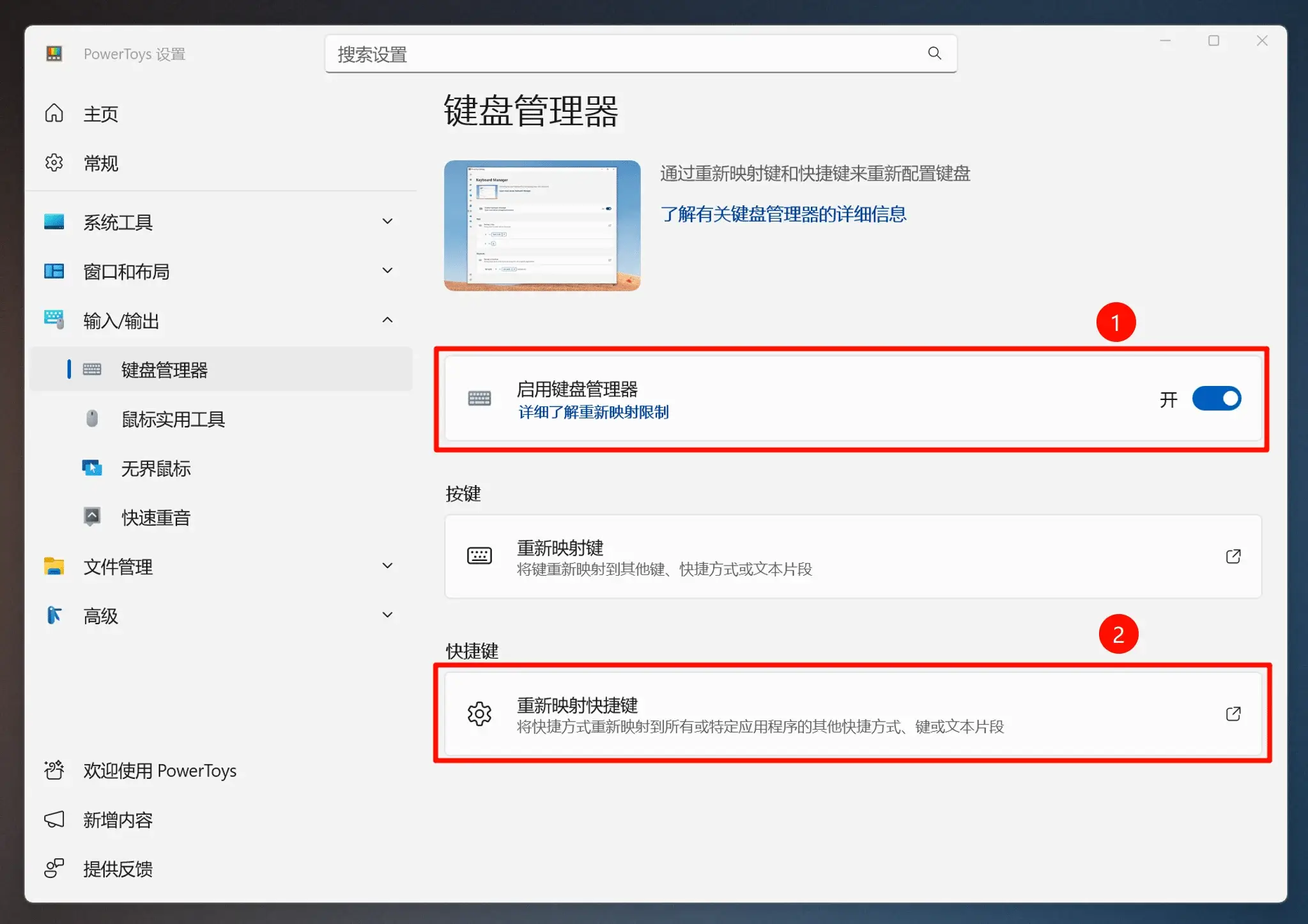This screenshot has width=1308, height=924.
Task: Click the search magnifier icon
Action: pyautogui.click(x=934, y=54)
